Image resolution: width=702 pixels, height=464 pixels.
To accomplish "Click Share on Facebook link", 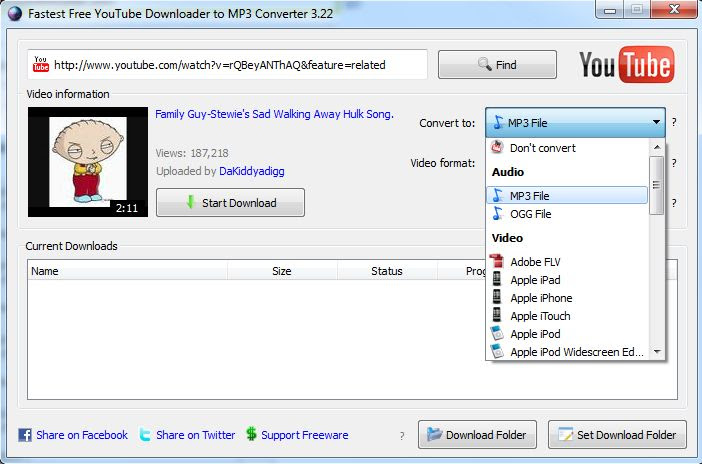I will pos(82,435).
